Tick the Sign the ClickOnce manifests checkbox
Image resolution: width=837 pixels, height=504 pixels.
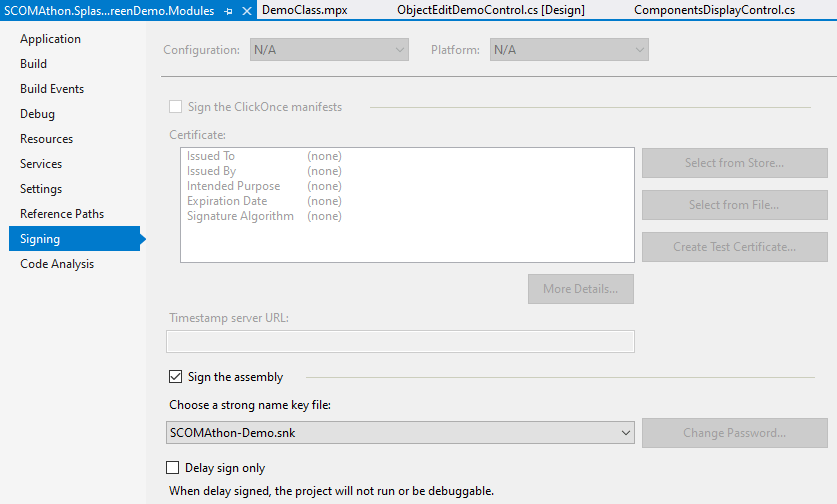[175, 107]
